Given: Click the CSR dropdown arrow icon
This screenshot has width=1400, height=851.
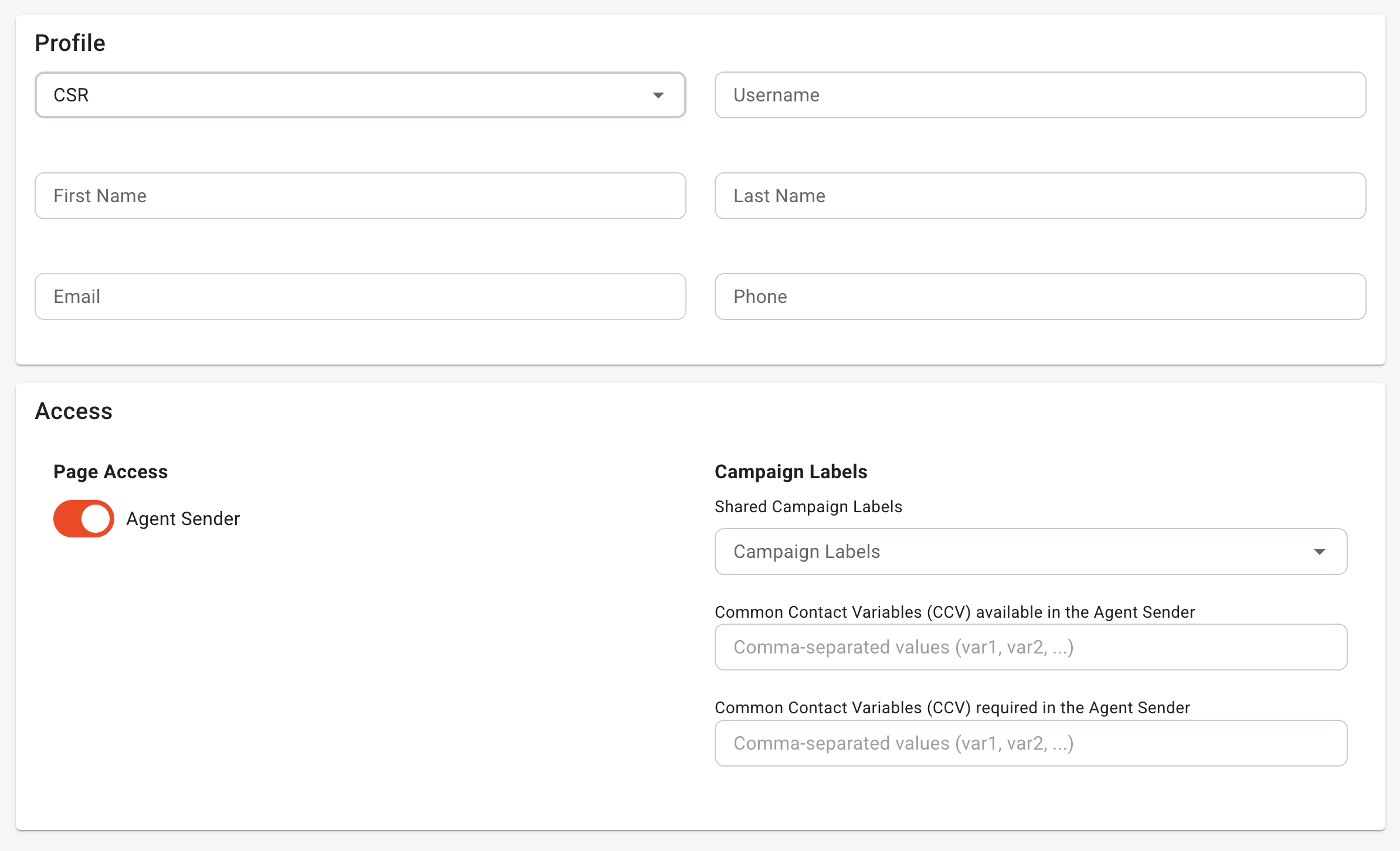Looking at the screenshot, I should coord(658,95).
